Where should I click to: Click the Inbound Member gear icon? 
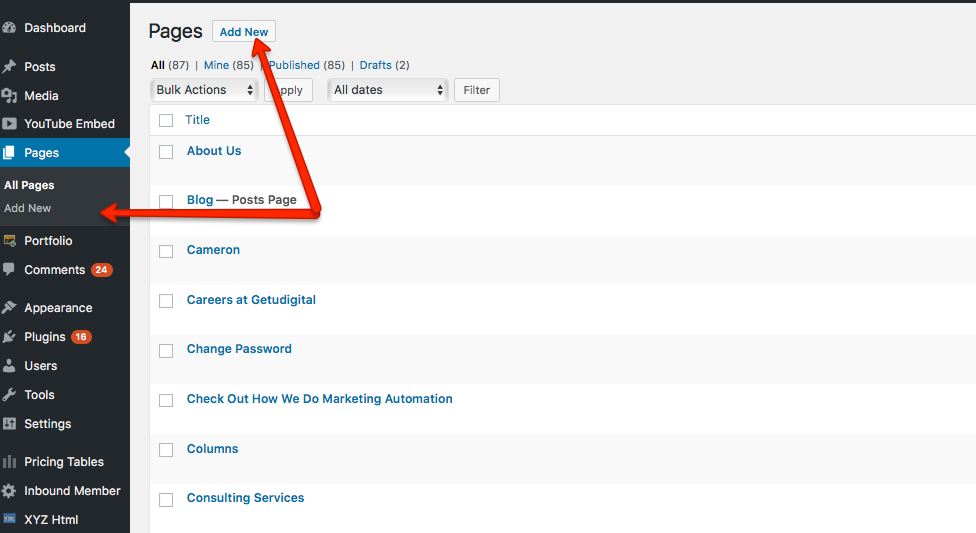coord(9,491)
